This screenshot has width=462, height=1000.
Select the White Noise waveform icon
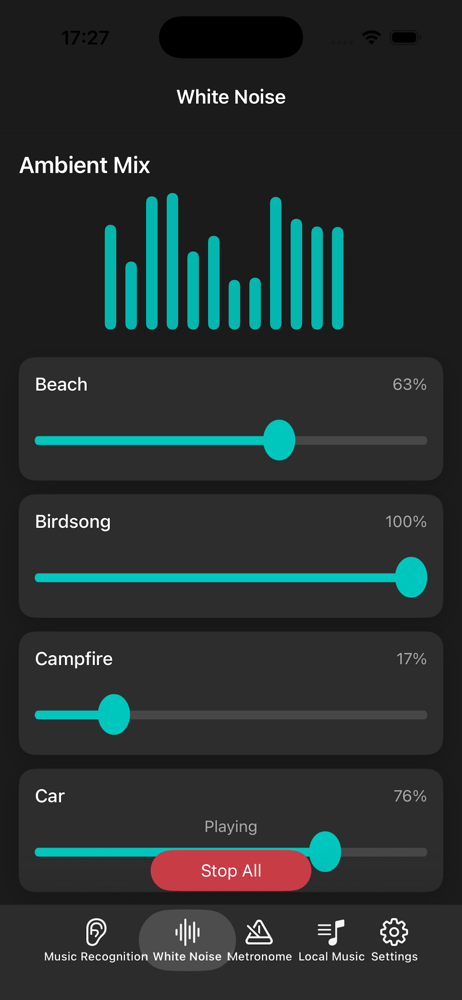[188, 932]
